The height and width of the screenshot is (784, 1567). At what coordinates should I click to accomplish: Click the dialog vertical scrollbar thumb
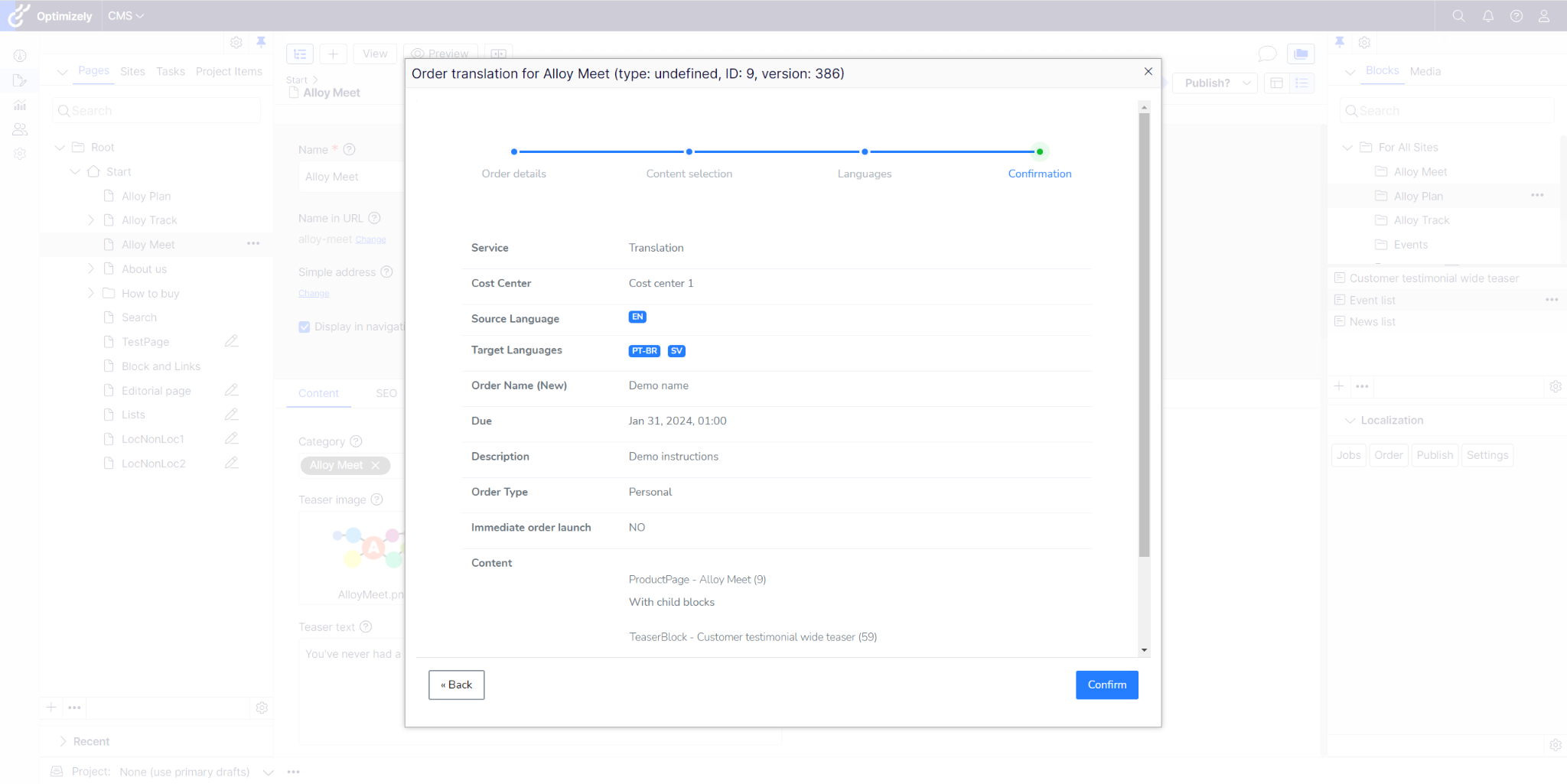(1144, 335)
